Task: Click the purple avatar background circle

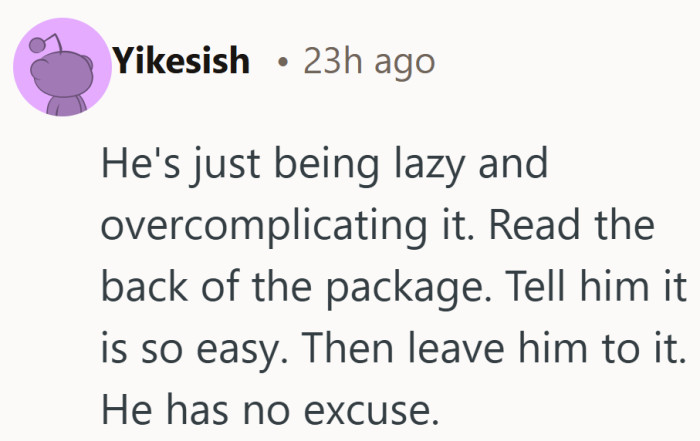Action: [84, 95]
